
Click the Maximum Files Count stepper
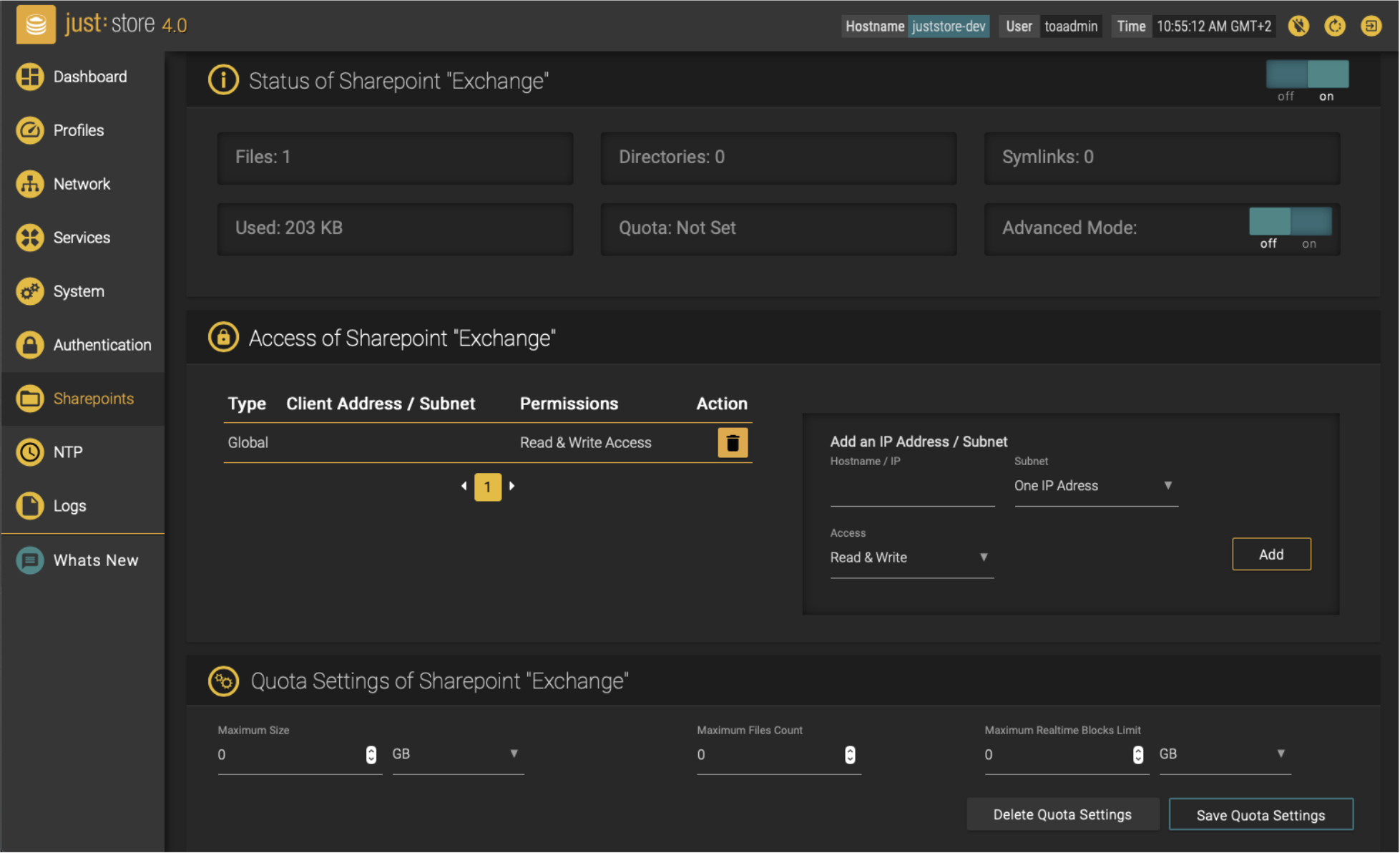point(850,755)
